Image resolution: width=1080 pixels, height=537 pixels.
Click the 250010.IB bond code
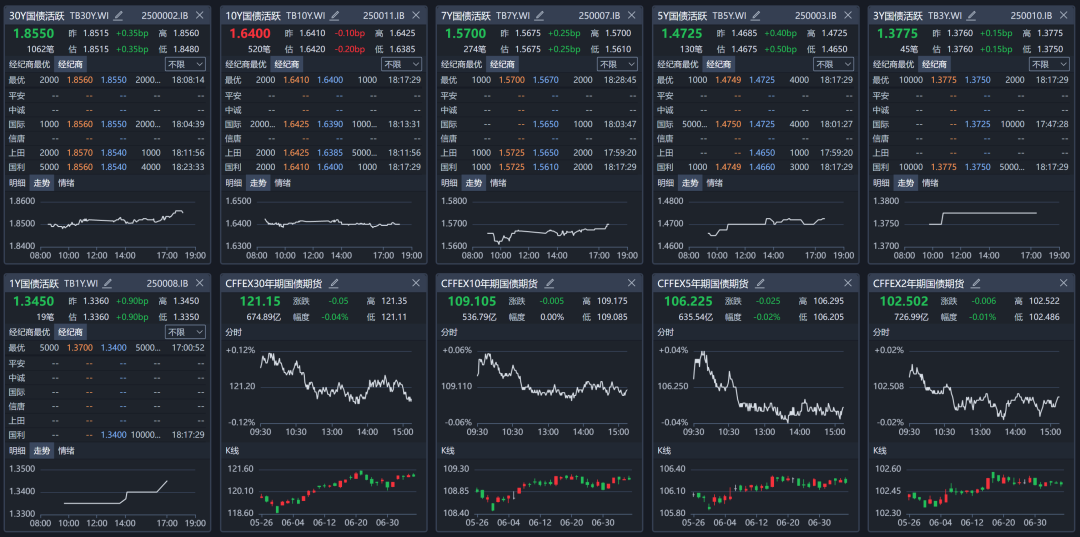click(x=1032, y=15)
